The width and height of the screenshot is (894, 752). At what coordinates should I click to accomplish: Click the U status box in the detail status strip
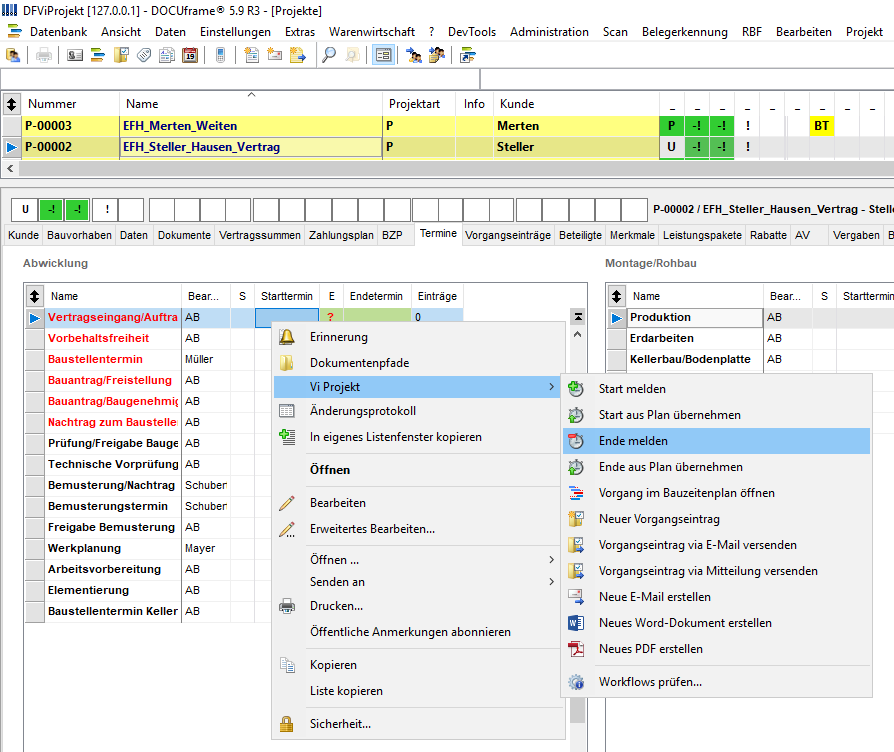[25, 209]
